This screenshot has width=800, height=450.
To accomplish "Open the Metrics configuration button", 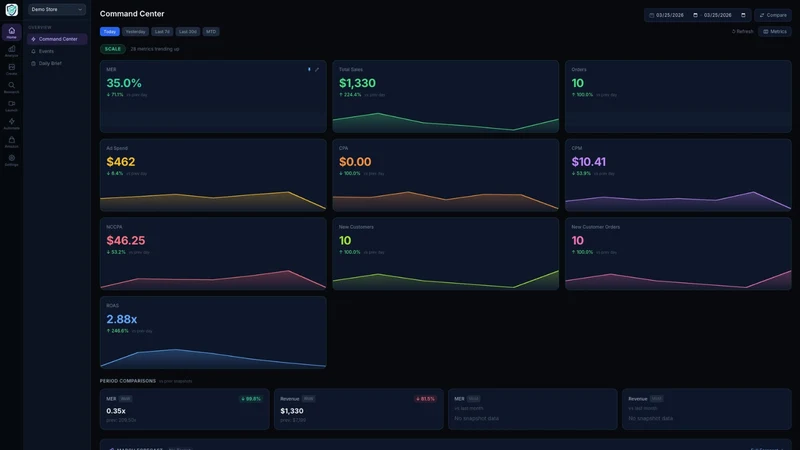I will [x=774, y=32].
